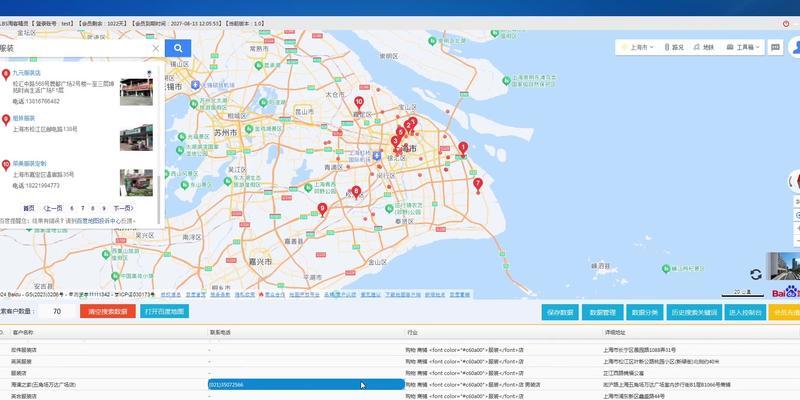Viewport: 800px width, 400px height.
Task: Click the 清空搜索数据 red button
Action: click(x=108, y=311)
